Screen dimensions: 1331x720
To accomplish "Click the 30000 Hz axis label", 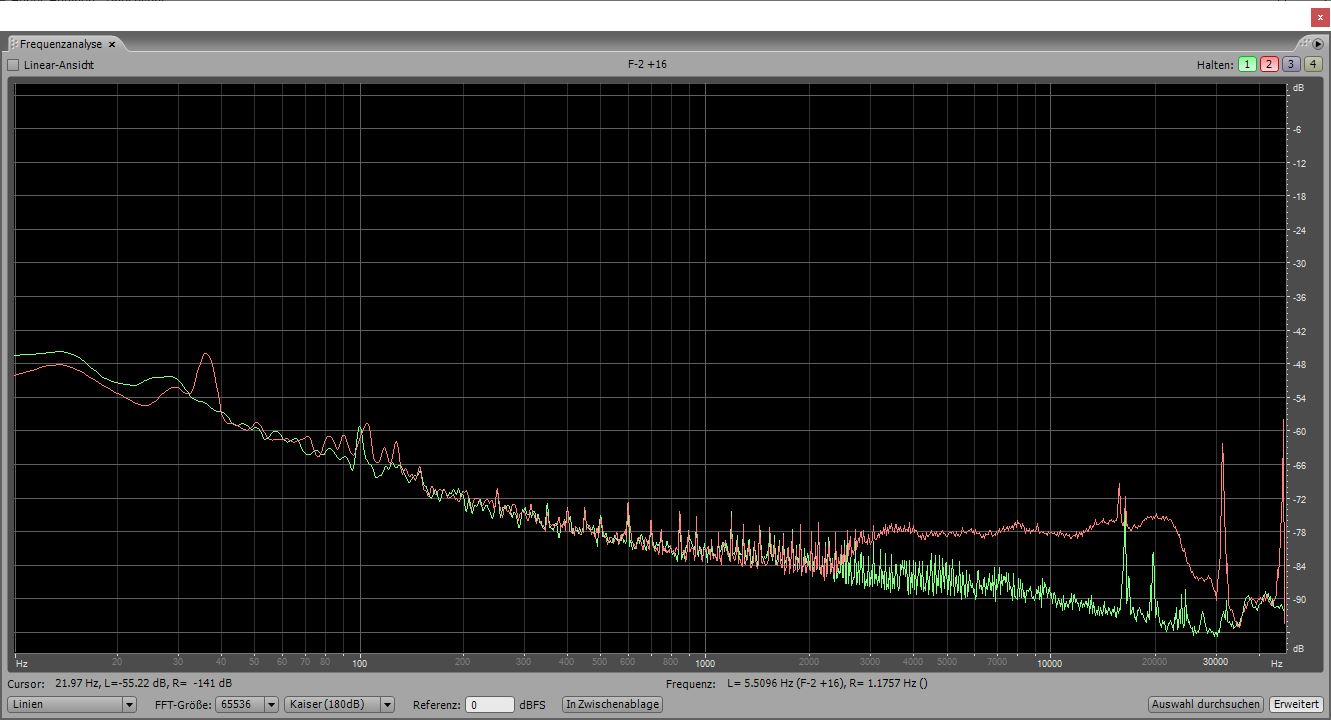I will click(1215, 663).
